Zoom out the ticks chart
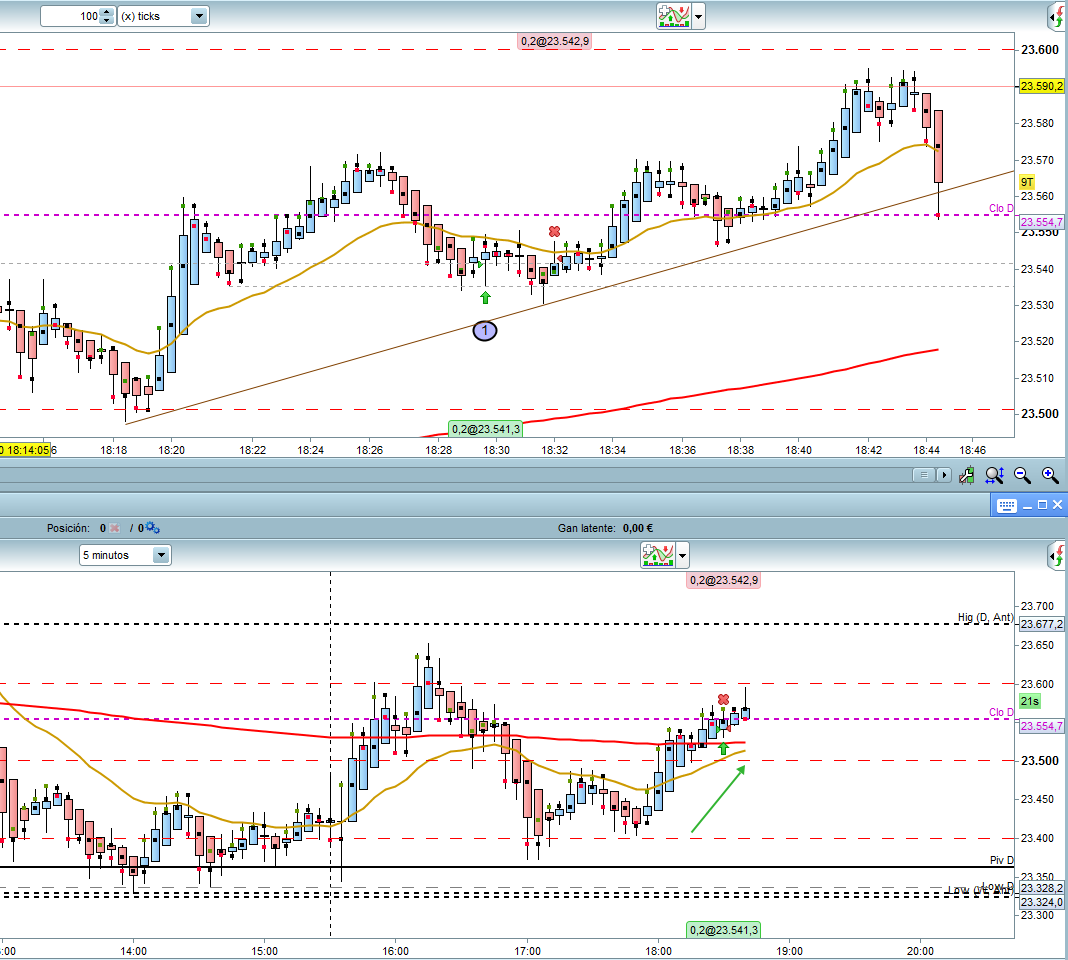1068x960 pixels. coord(1022,475)
